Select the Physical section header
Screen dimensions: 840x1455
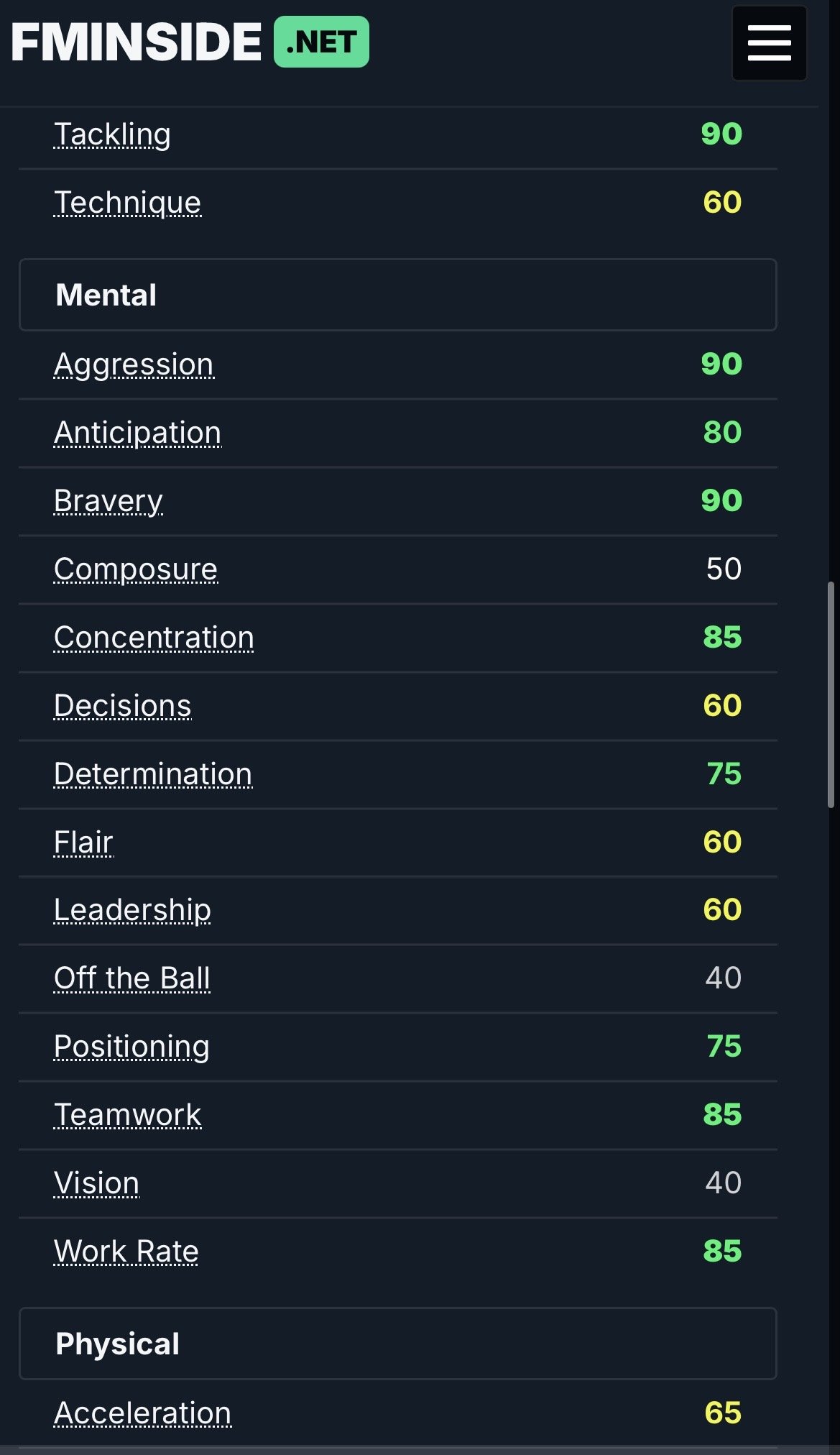(x=397, y=1344)
